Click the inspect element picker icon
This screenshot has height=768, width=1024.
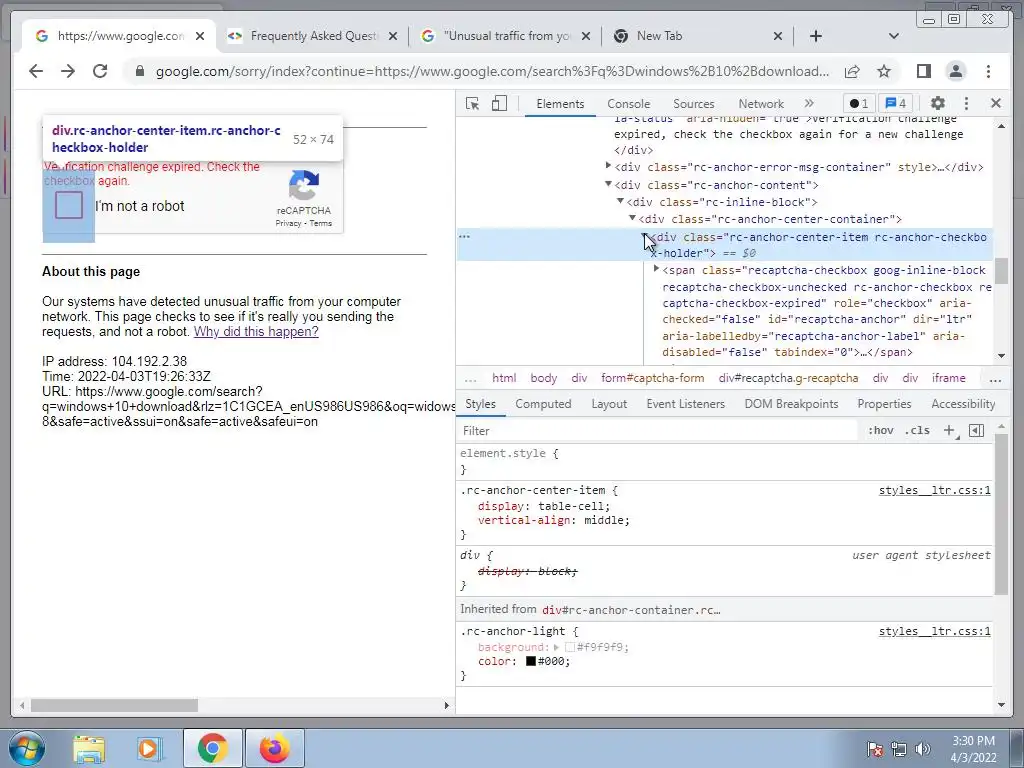[472, 104]
